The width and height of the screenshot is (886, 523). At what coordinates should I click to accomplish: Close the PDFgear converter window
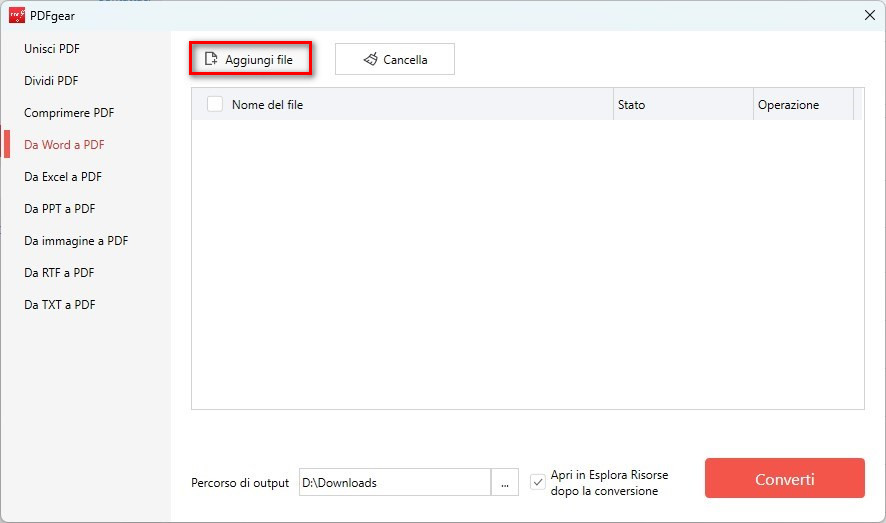click(870, 15)
